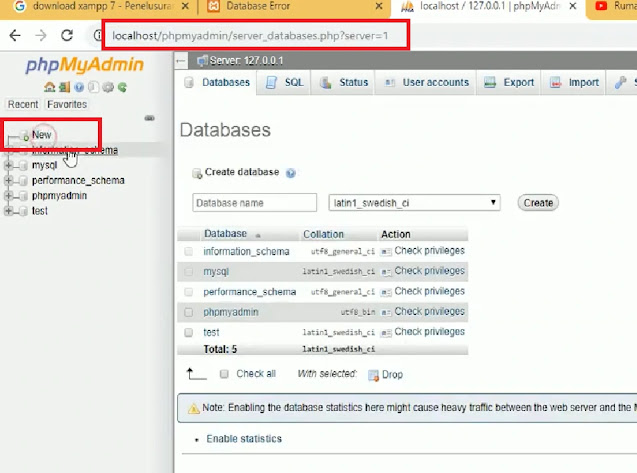Expand mysql node in sidebar tree
Image resolution: width=637 pixels, height=473 pixels.
point(8,165)
